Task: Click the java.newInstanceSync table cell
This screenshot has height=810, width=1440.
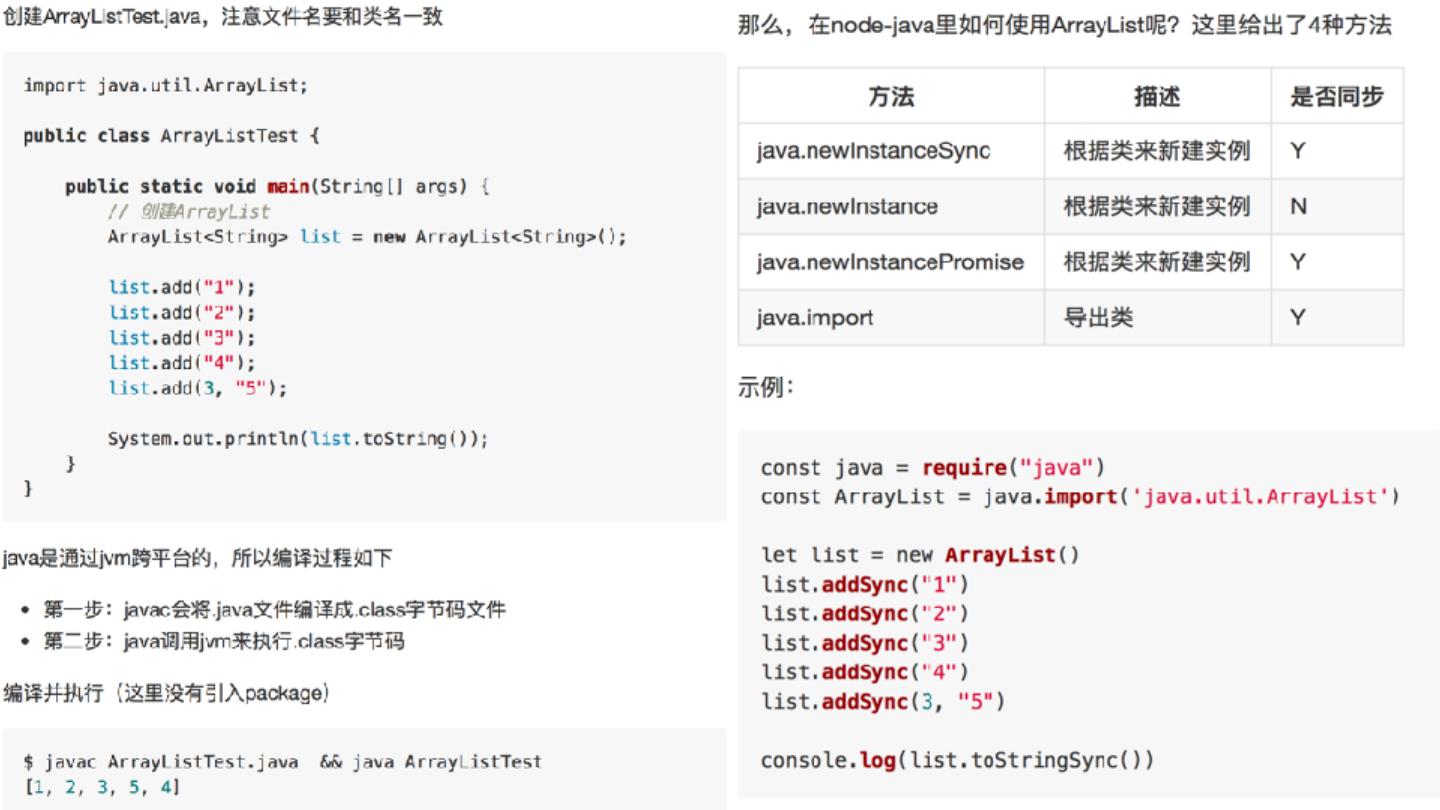Action: (873, 151)
